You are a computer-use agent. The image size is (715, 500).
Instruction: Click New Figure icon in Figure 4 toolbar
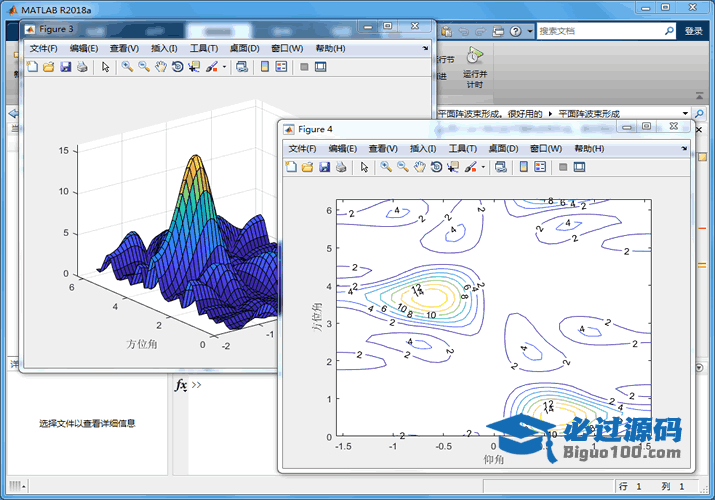[x=291, y=167]
